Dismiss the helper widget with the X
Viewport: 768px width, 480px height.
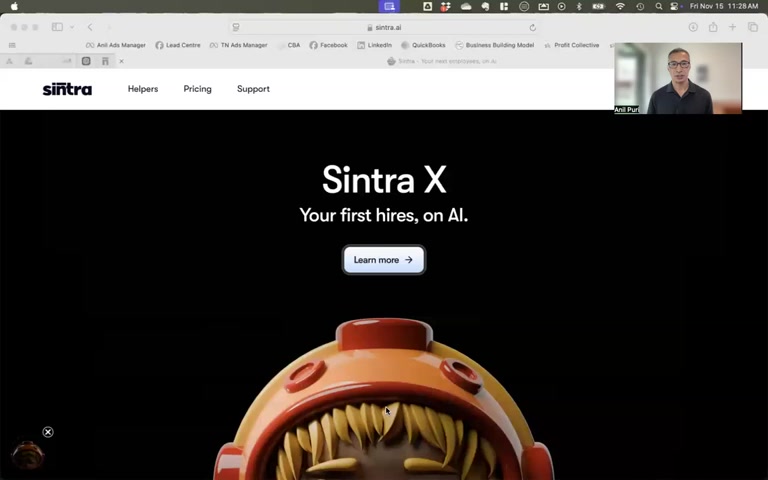pyautogui.click(x=48, y=432)
